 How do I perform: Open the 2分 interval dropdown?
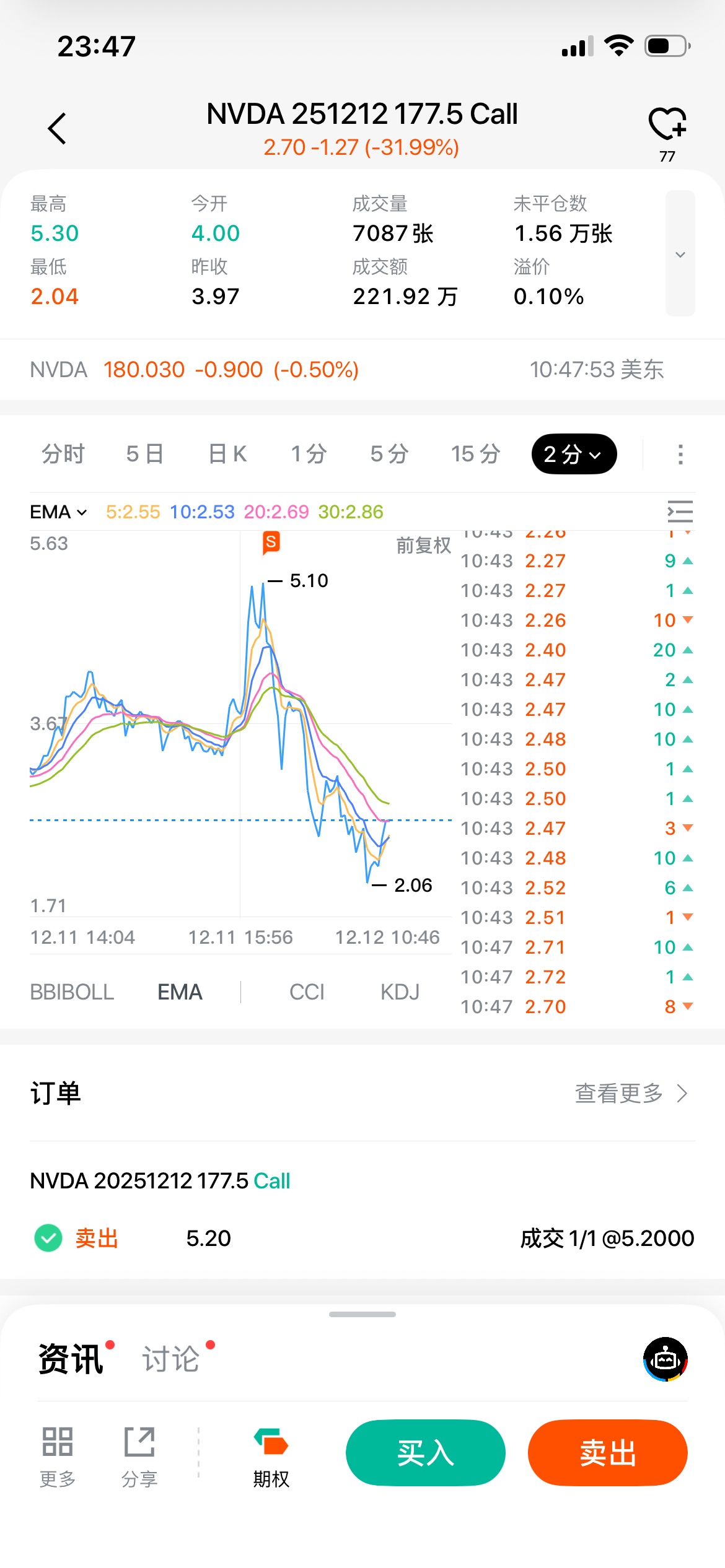573,454
